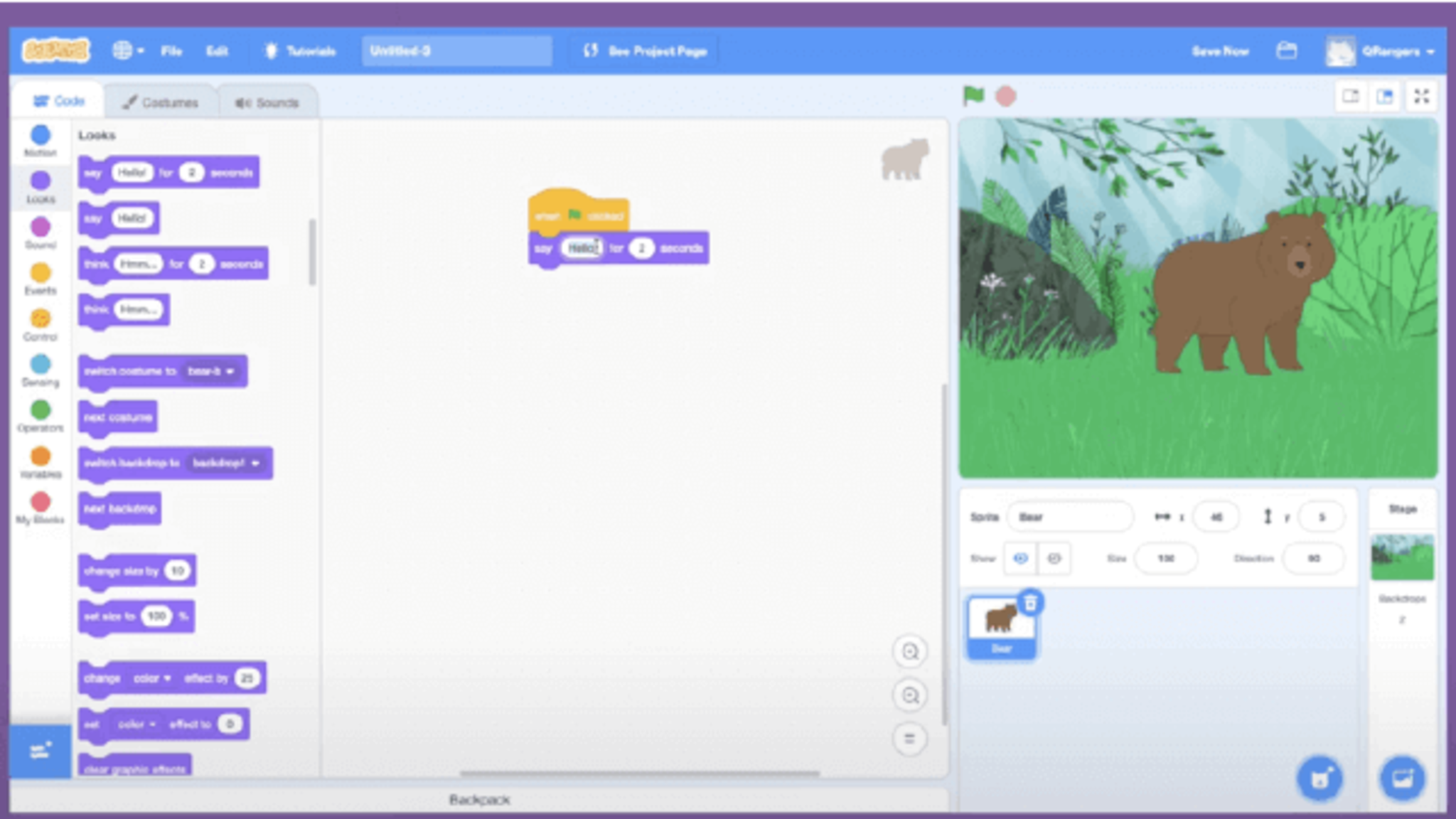Select the Operators green category circle
This screenshot has width=1456, height=819.
(41, 409)
